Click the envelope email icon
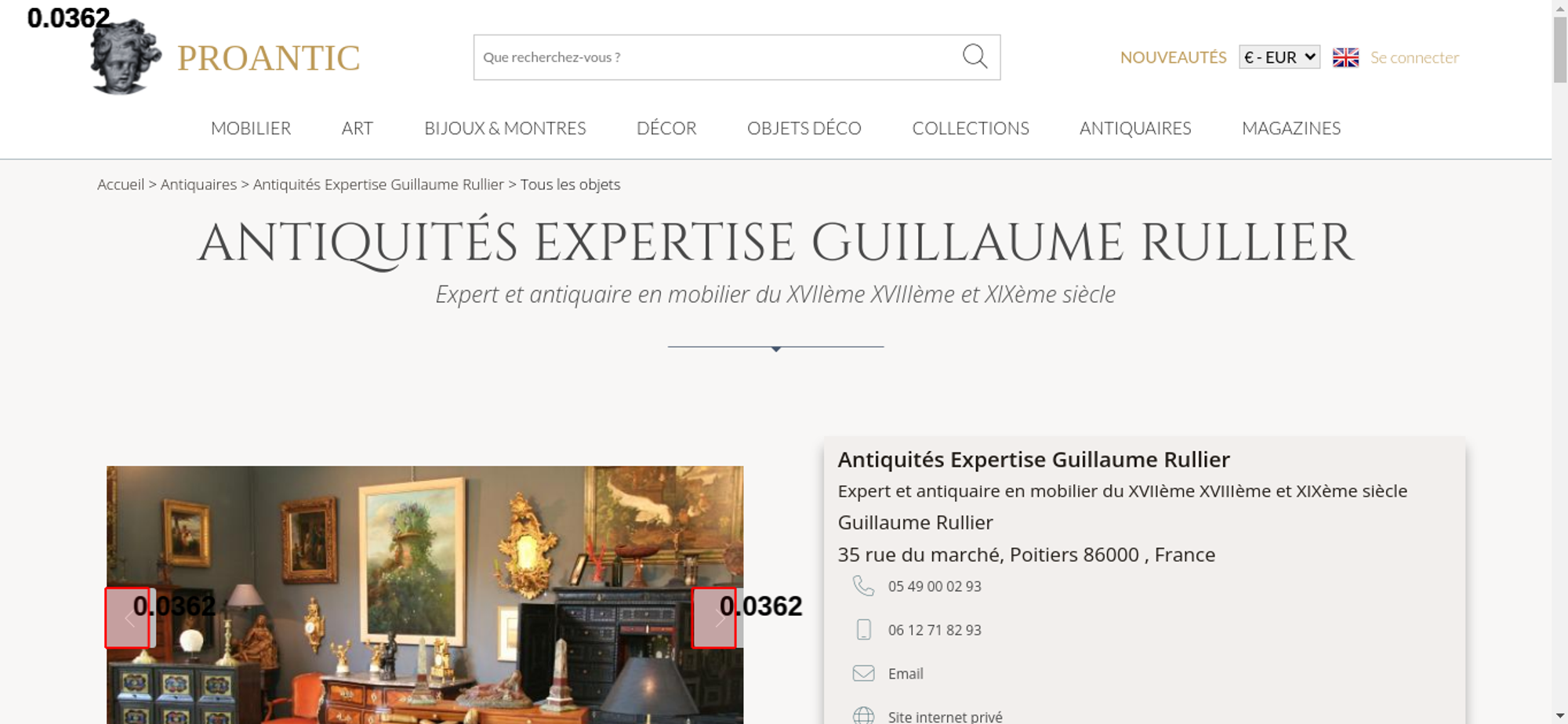 tap(863, 673)
